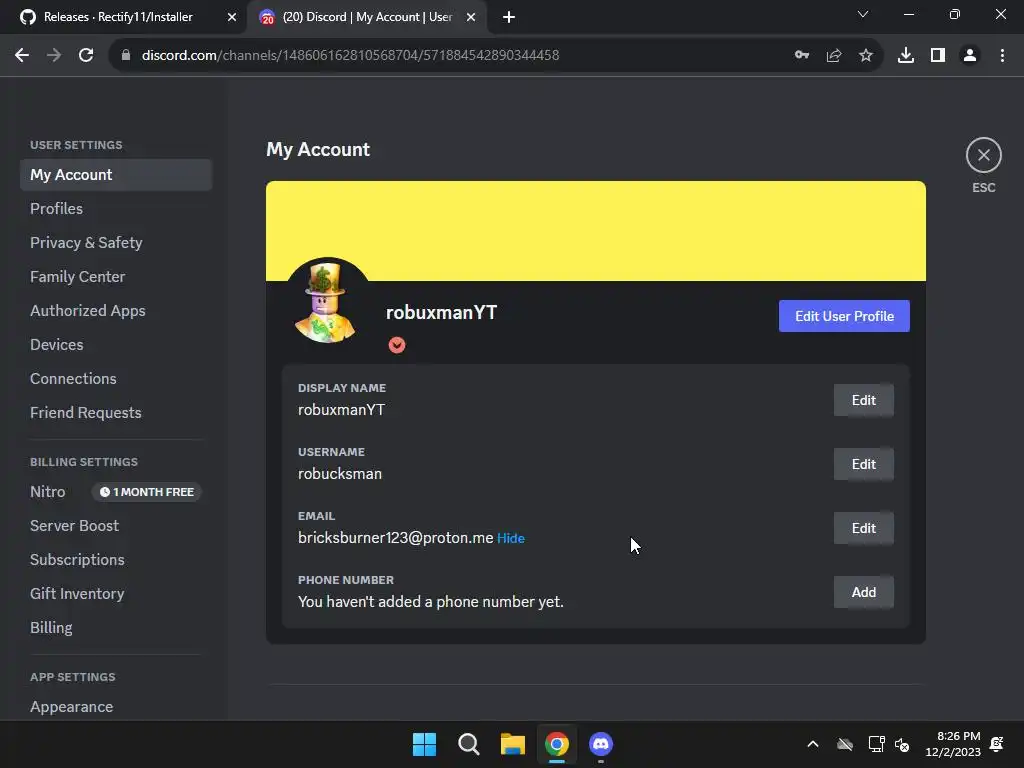Open Friend Requests settings

(x=116, y=413)
